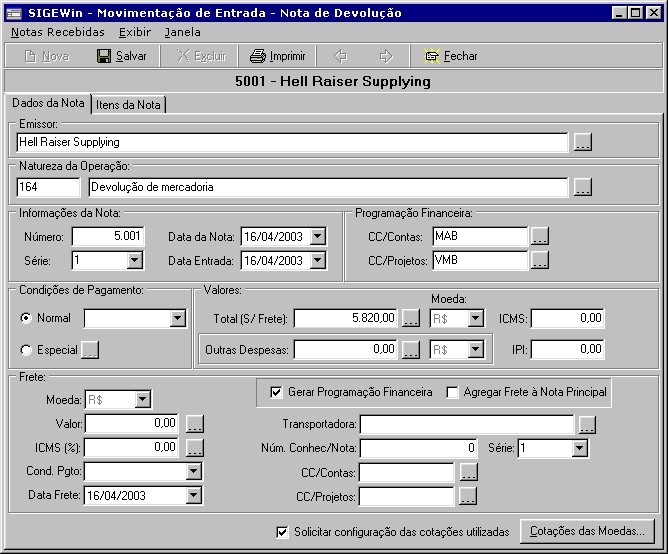Open Emissor lookup ellipsis button
Viewport: 668px width, 554px height.
pos(582,142)
